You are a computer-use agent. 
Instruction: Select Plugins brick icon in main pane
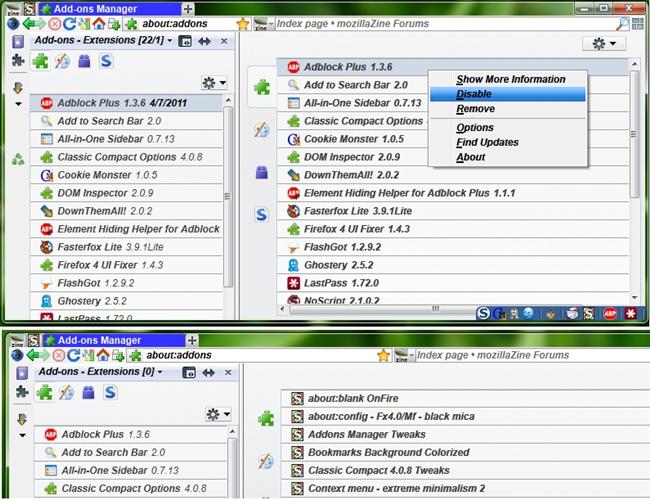262,172
